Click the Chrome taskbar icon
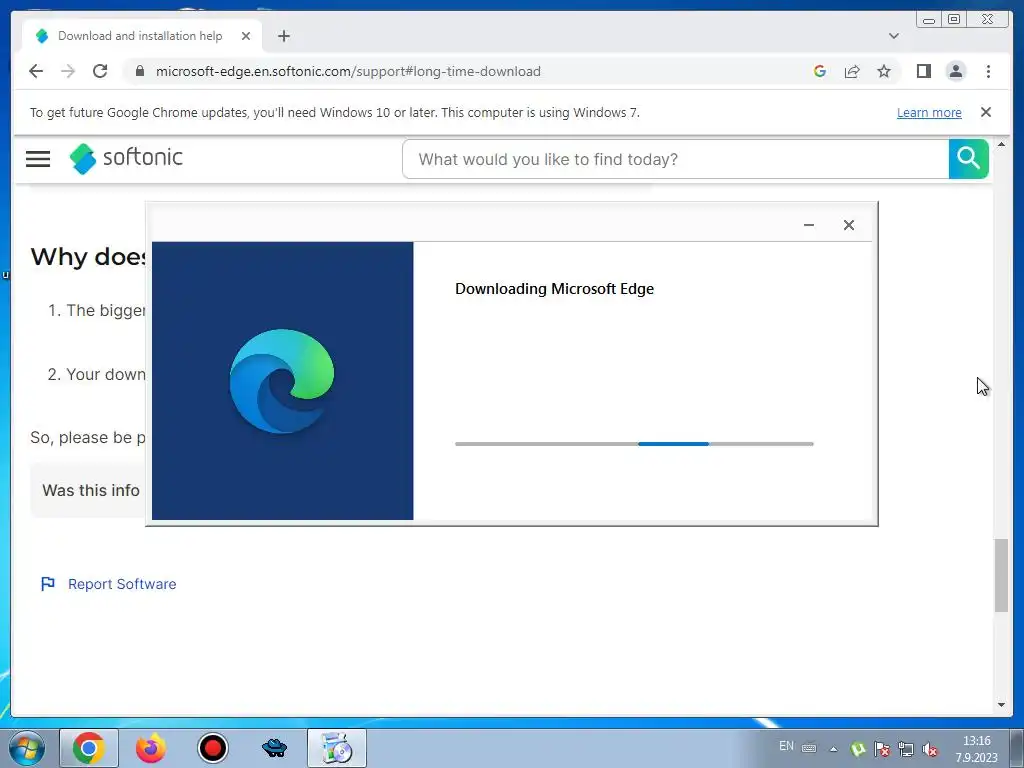Screen dimensions: 1024x768 tap(89, 748)
